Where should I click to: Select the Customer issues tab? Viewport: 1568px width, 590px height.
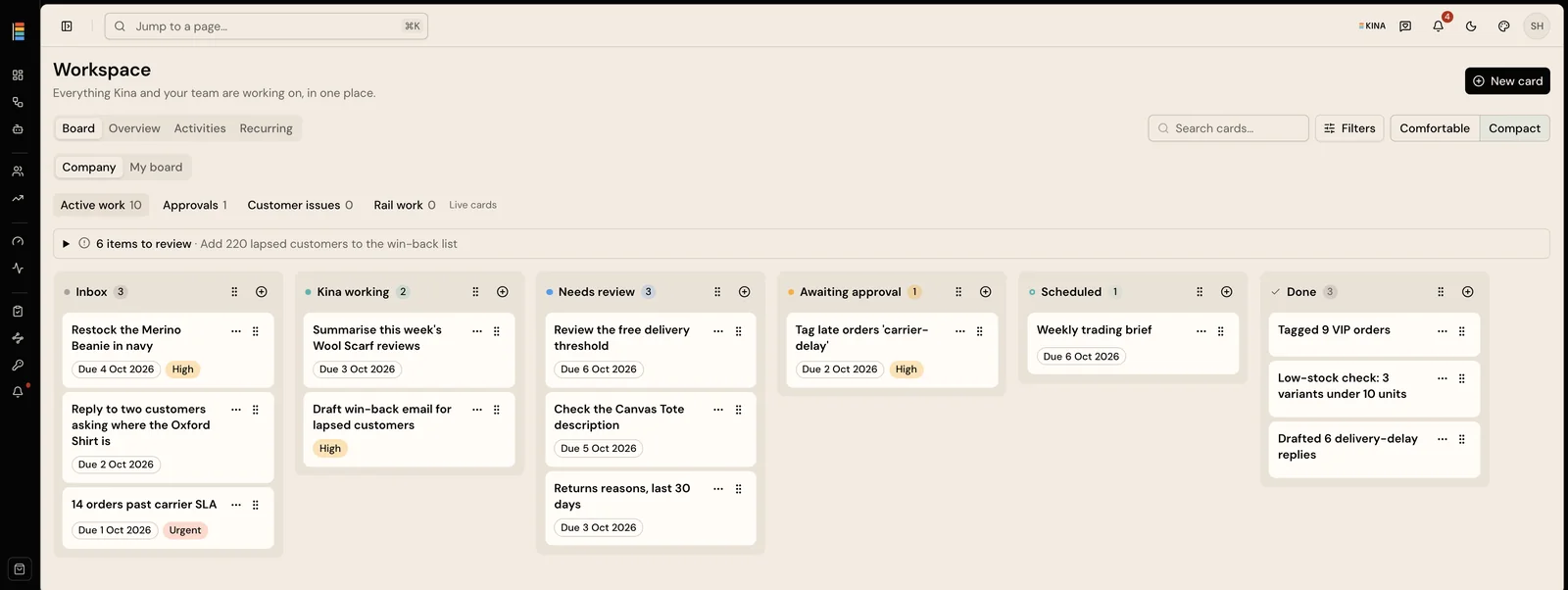point(300,205)
